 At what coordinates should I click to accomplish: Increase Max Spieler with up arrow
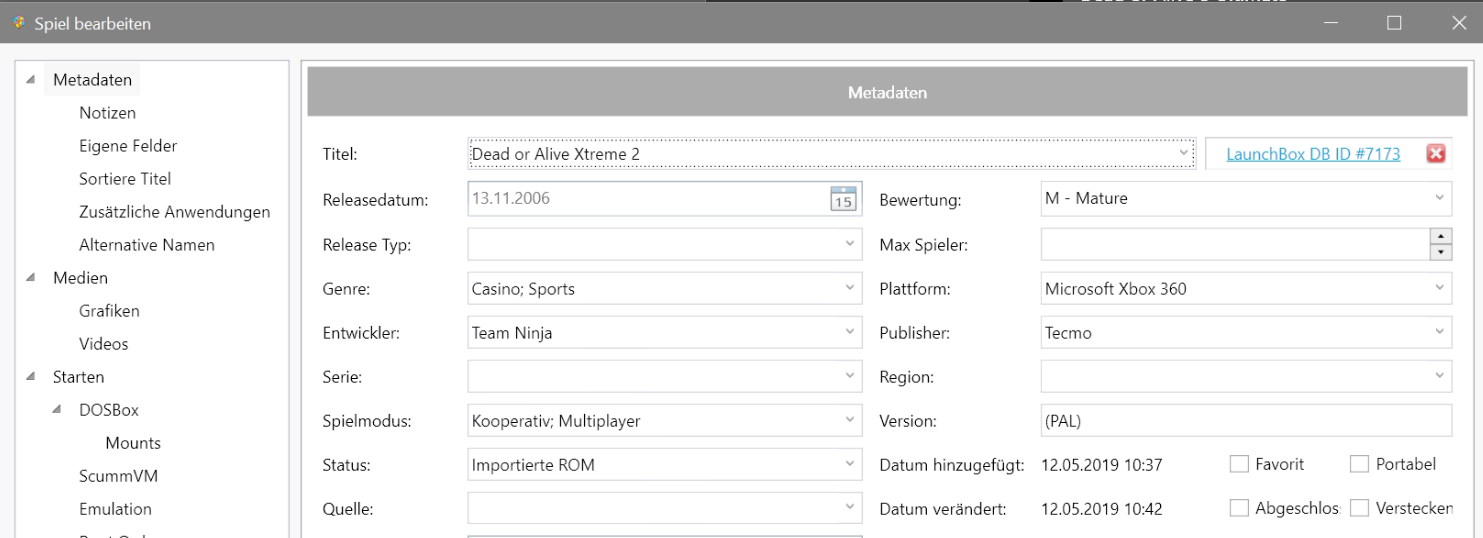point(1441,236)
